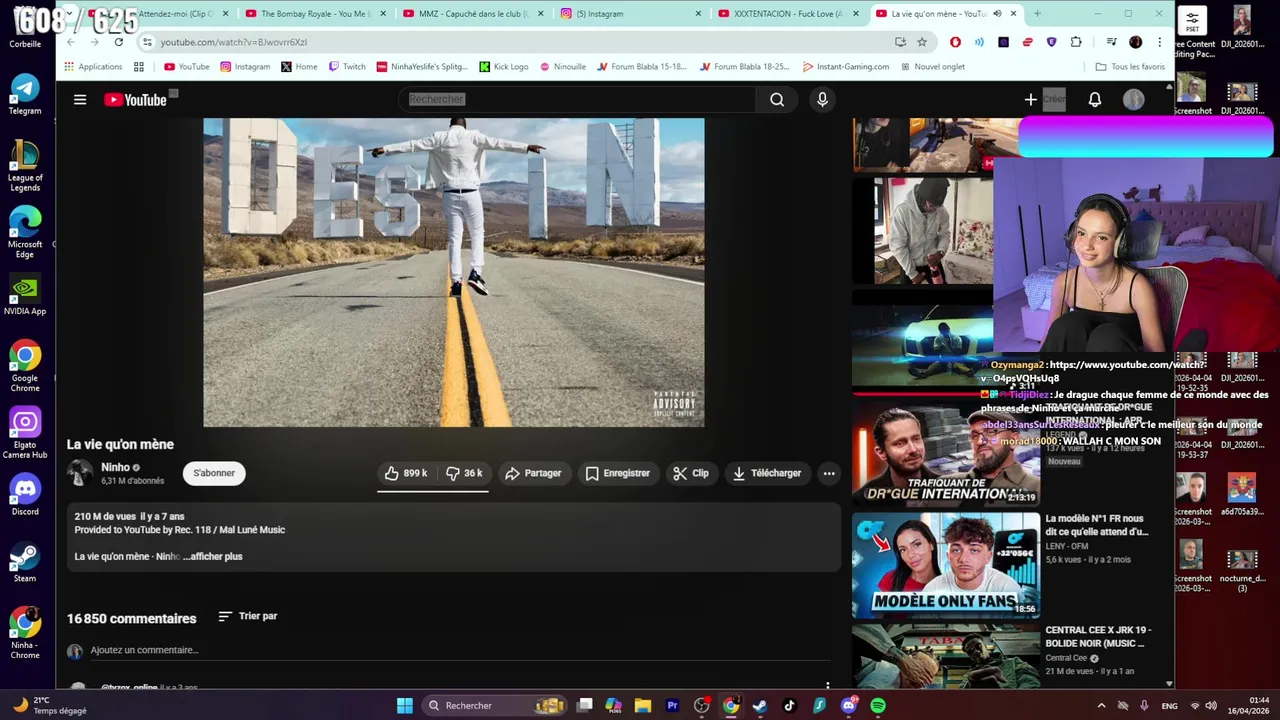This screenshot has height=720, width=1280.
Task: Start voice search with the microphone icon
Action: pyautogui.click(x=822, y=99)
